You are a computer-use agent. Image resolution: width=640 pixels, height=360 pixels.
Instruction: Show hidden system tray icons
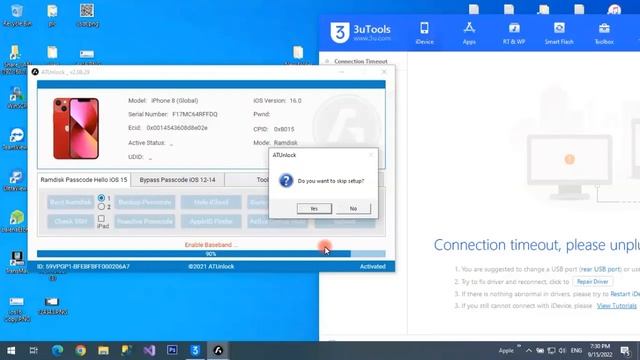tap(529, 351)
